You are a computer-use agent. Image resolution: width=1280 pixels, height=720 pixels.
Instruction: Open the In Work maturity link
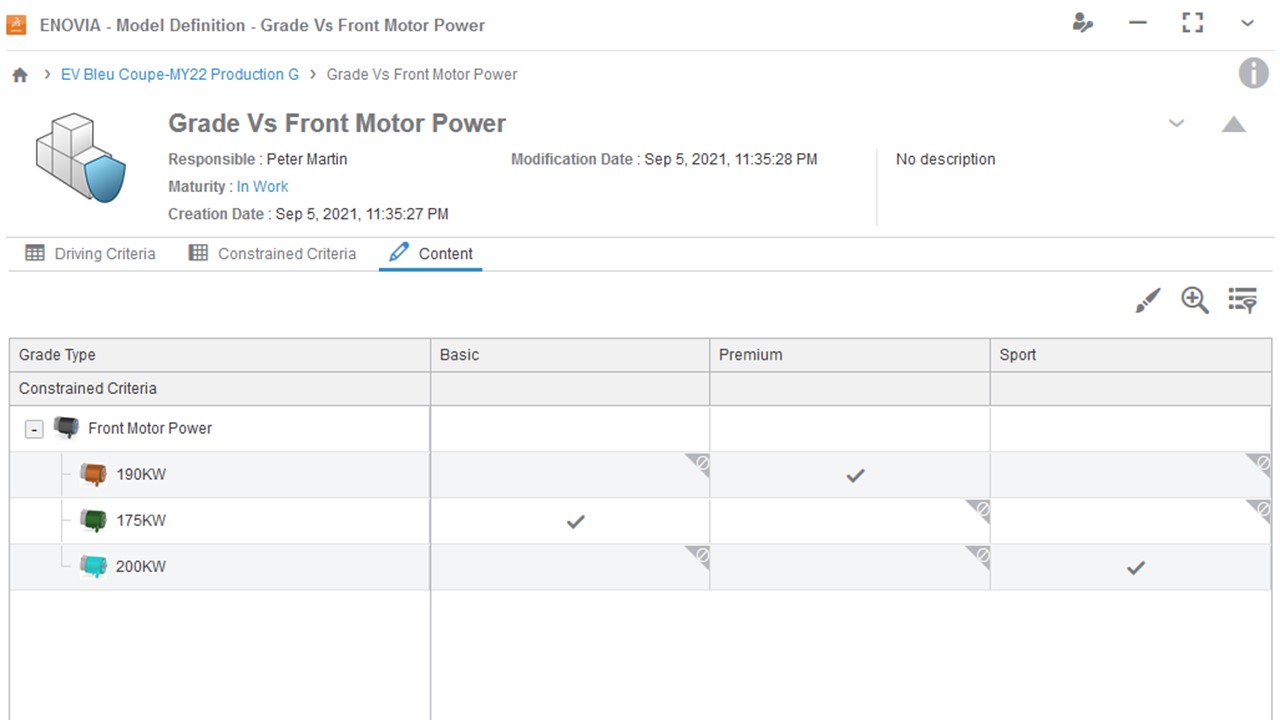(x=262, y=186)
